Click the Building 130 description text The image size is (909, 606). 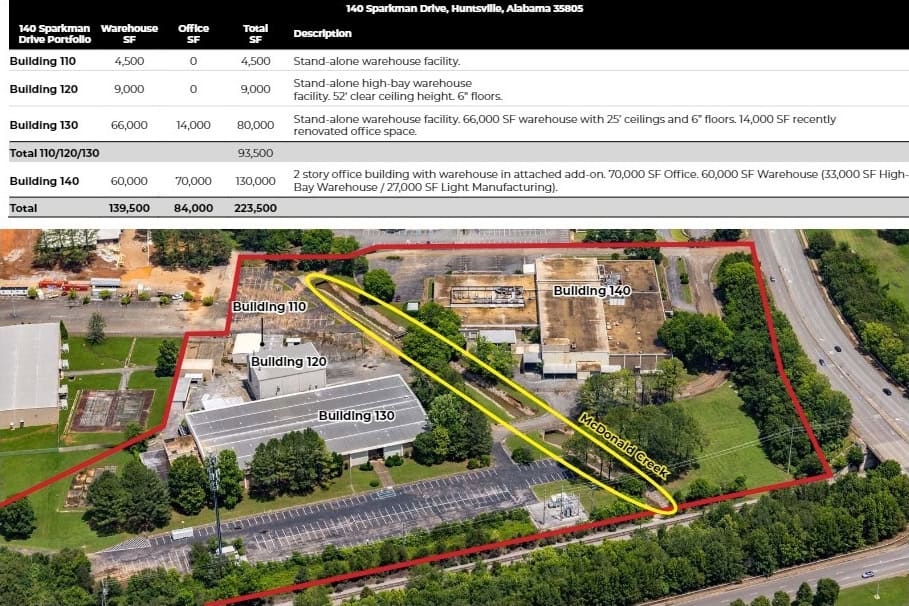pyautogui.click(x=565, y=125)
